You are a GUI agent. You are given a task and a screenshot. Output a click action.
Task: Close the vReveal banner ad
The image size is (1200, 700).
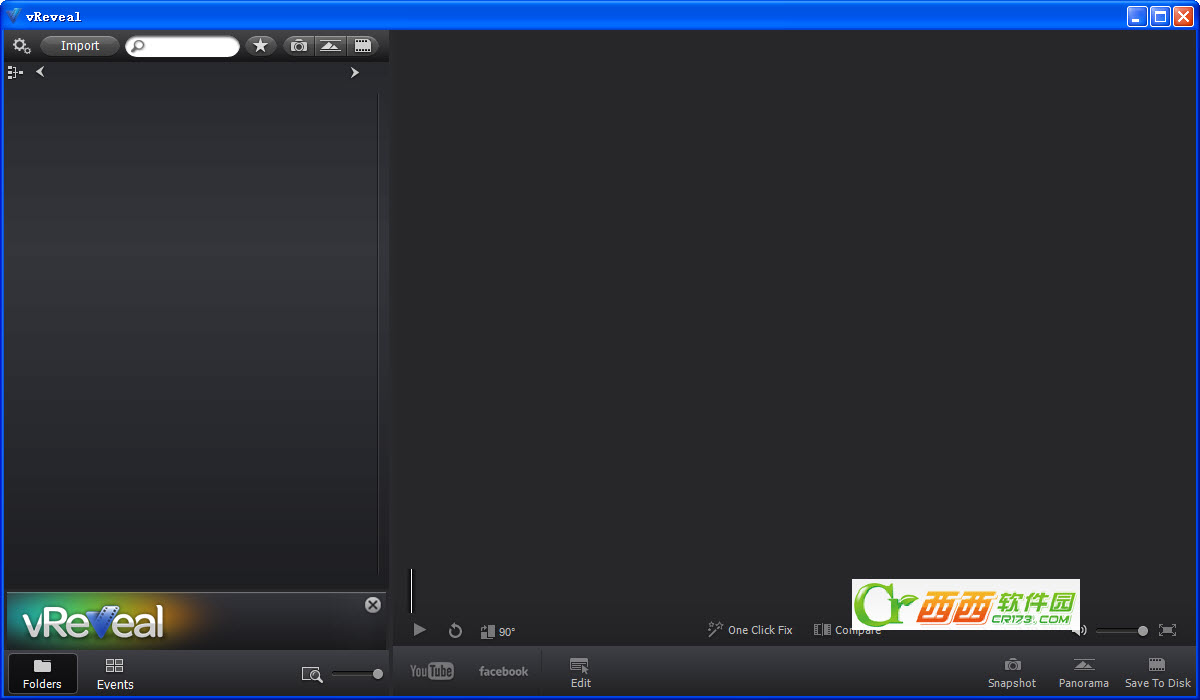pyautogui.click(x=373, y=605)
